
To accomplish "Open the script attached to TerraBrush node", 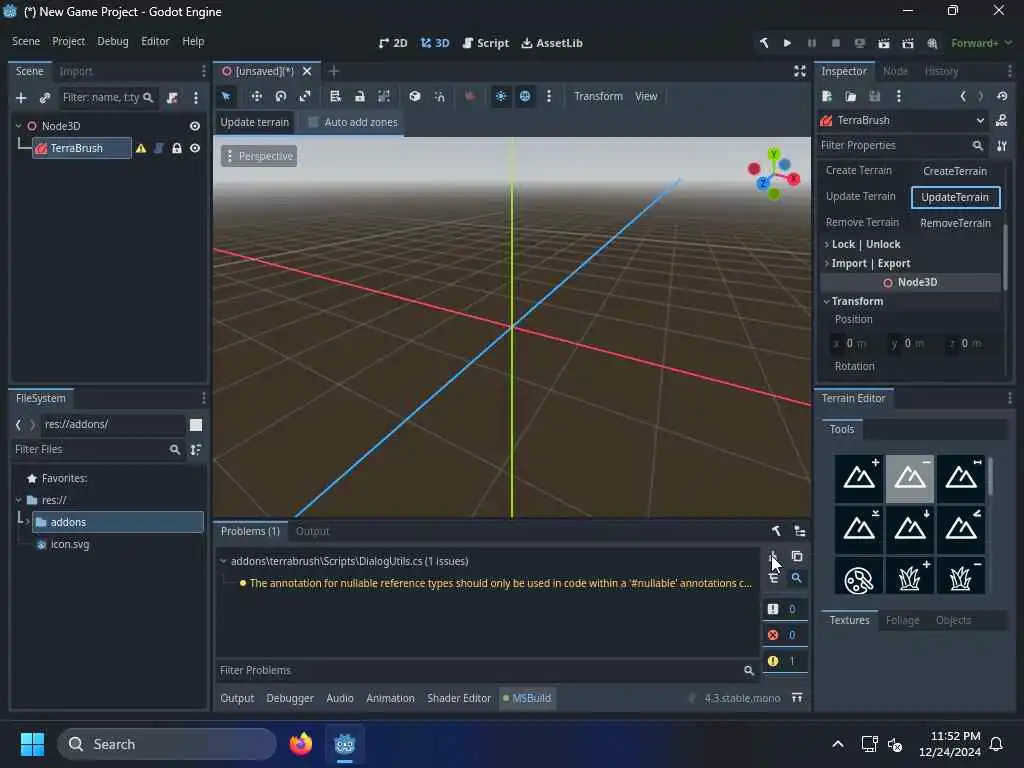I will [159, 148].
